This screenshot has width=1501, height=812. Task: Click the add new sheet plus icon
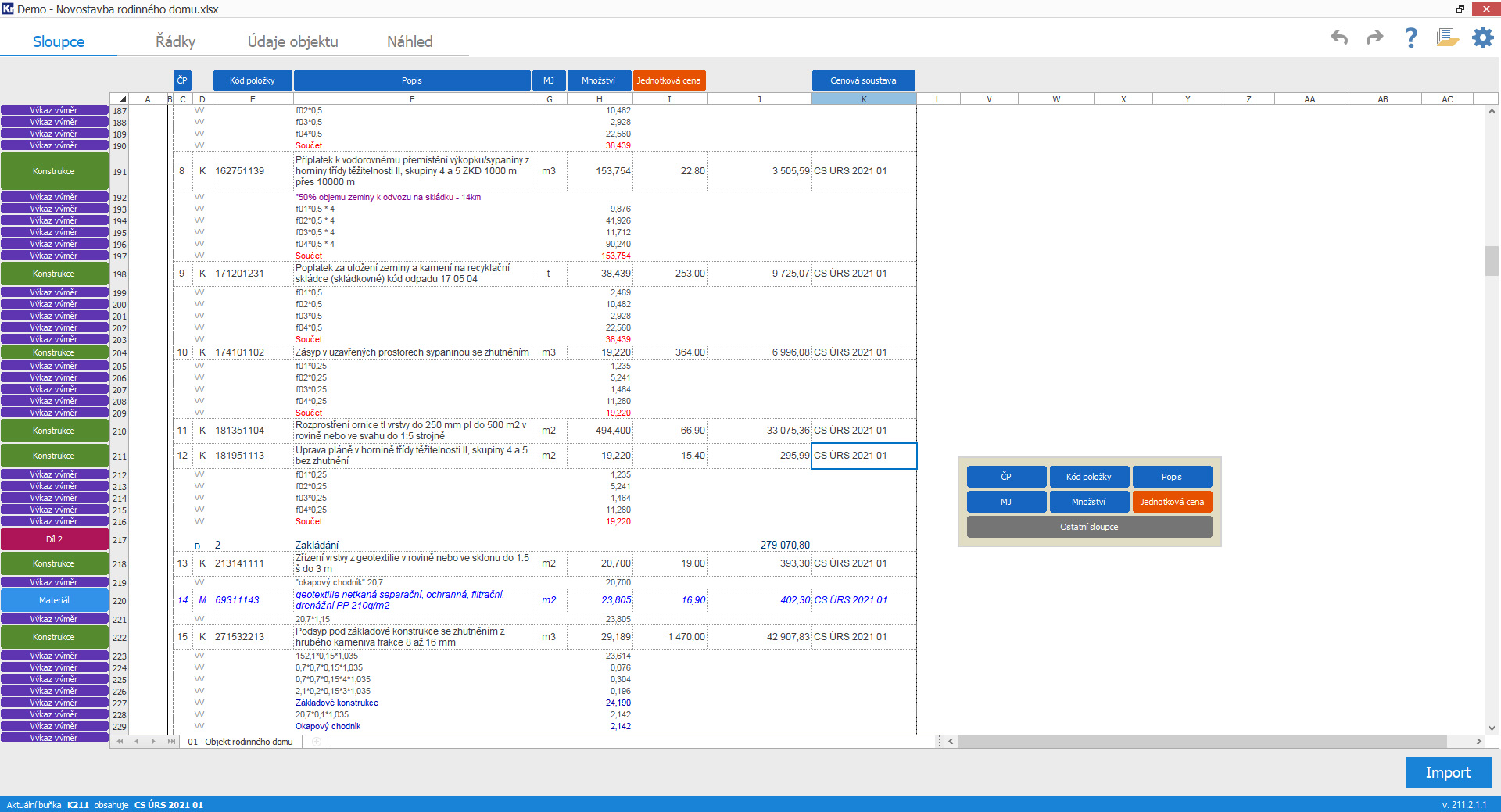click(317, 742)
